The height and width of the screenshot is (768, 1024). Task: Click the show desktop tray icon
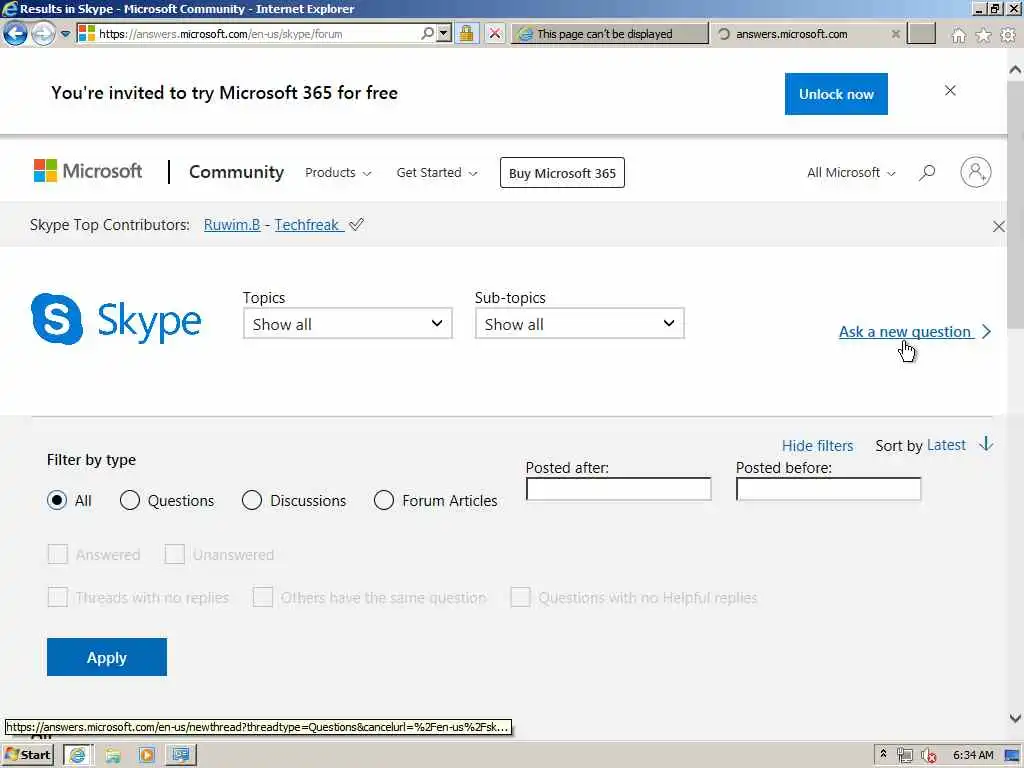[1012, 756]
